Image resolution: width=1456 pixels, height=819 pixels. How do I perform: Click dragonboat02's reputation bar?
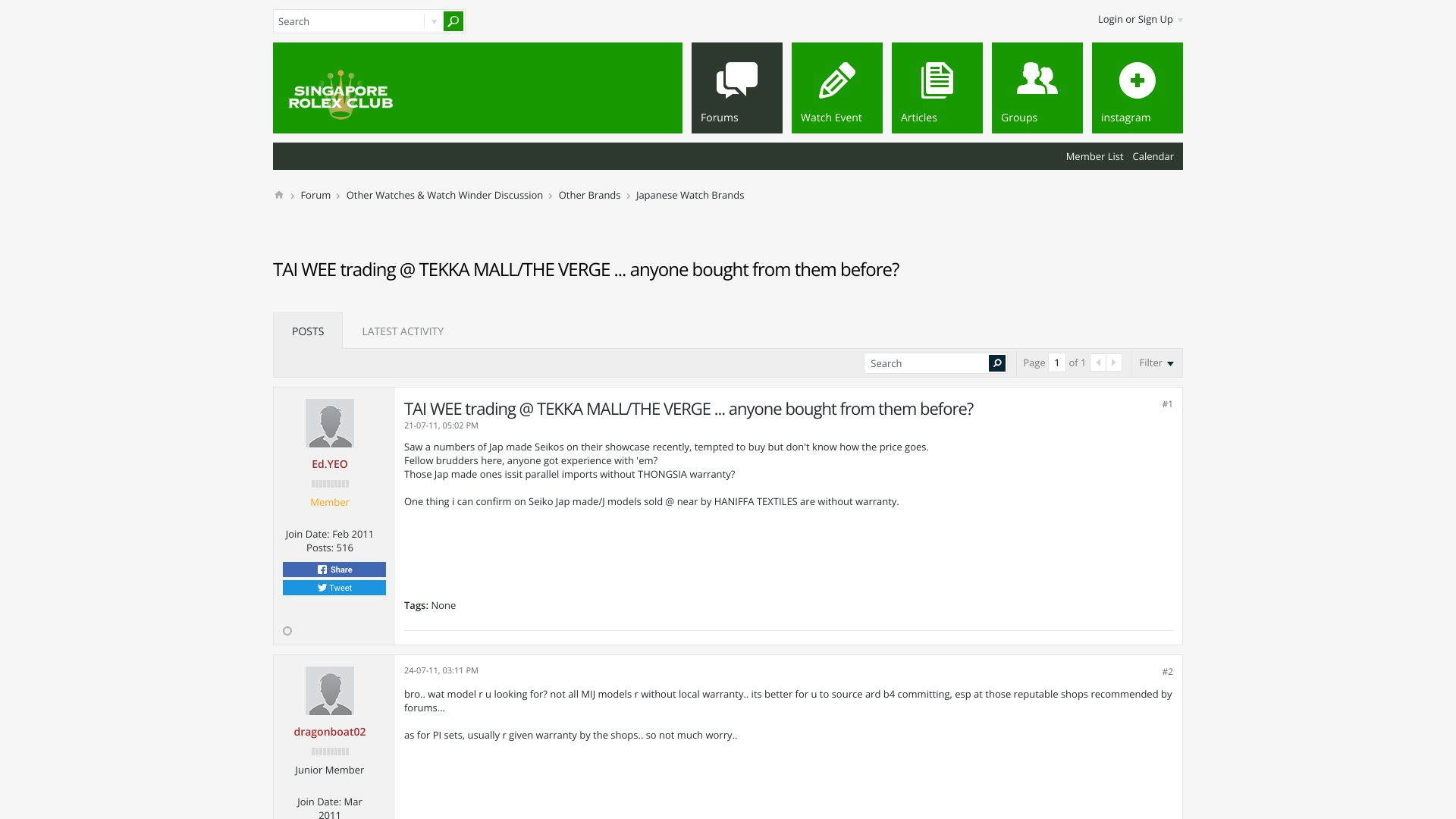(330, 752)
